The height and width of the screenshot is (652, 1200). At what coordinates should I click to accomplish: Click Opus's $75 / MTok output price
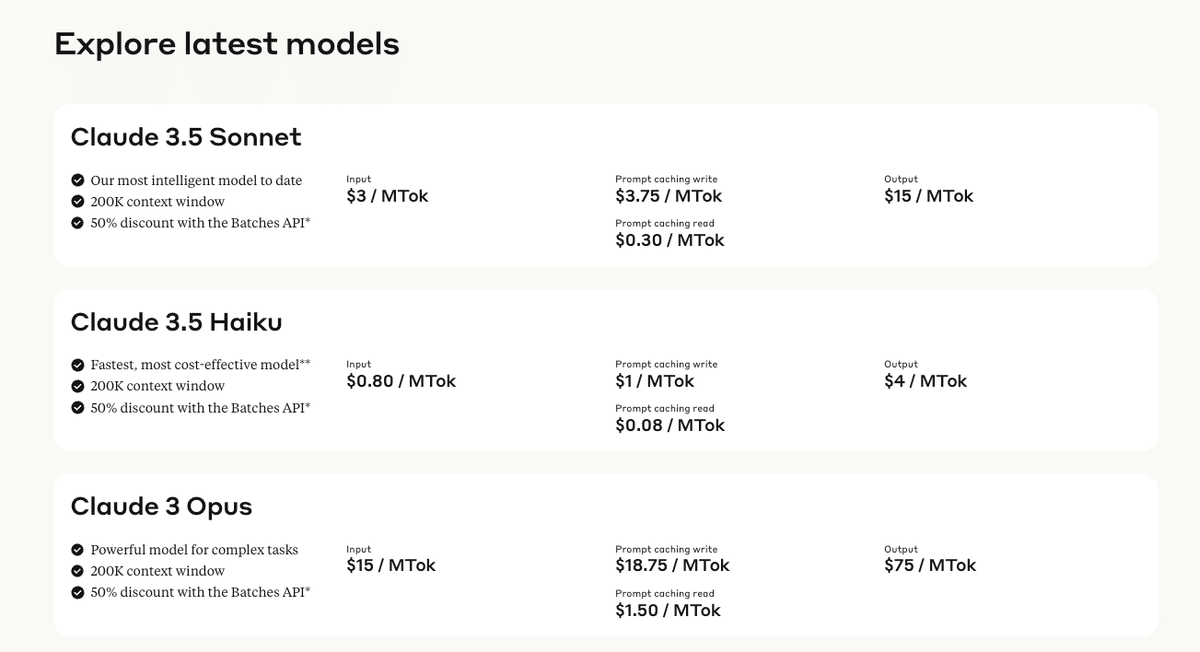[930, 565]
